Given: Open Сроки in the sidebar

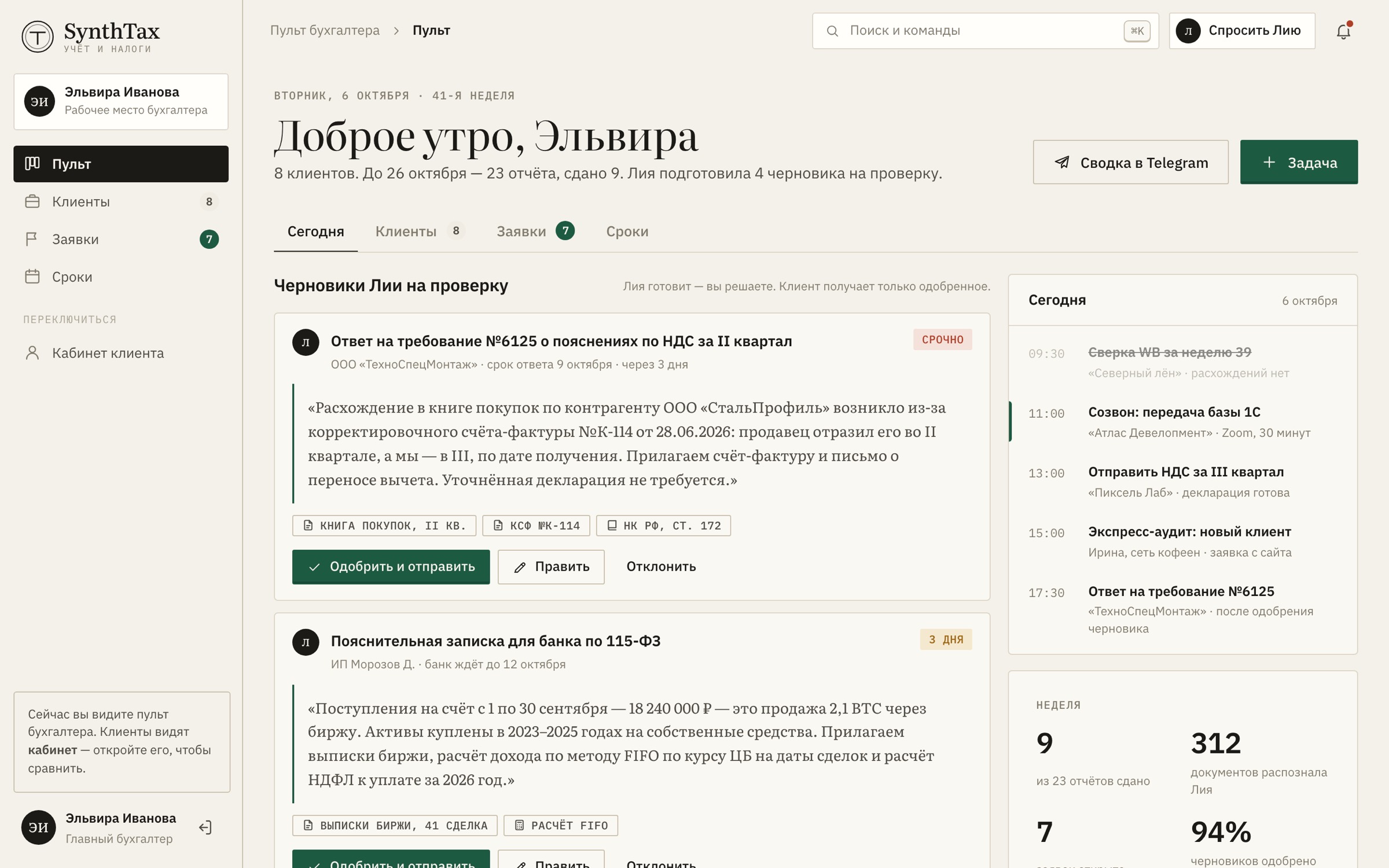Looking at the screenshot, I should [121, 277].
